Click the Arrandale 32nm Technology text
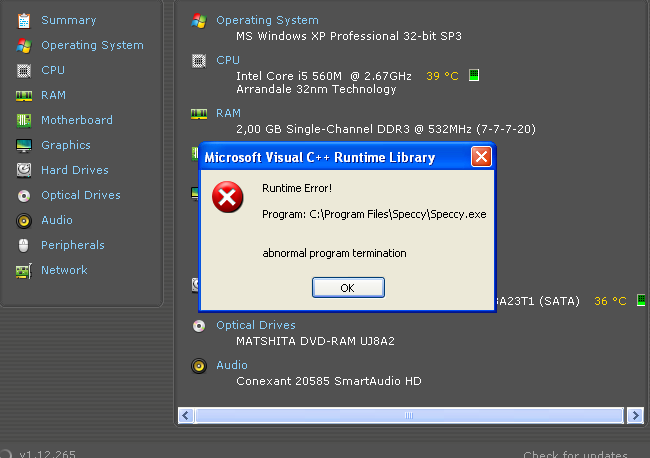 pos(316,90)
